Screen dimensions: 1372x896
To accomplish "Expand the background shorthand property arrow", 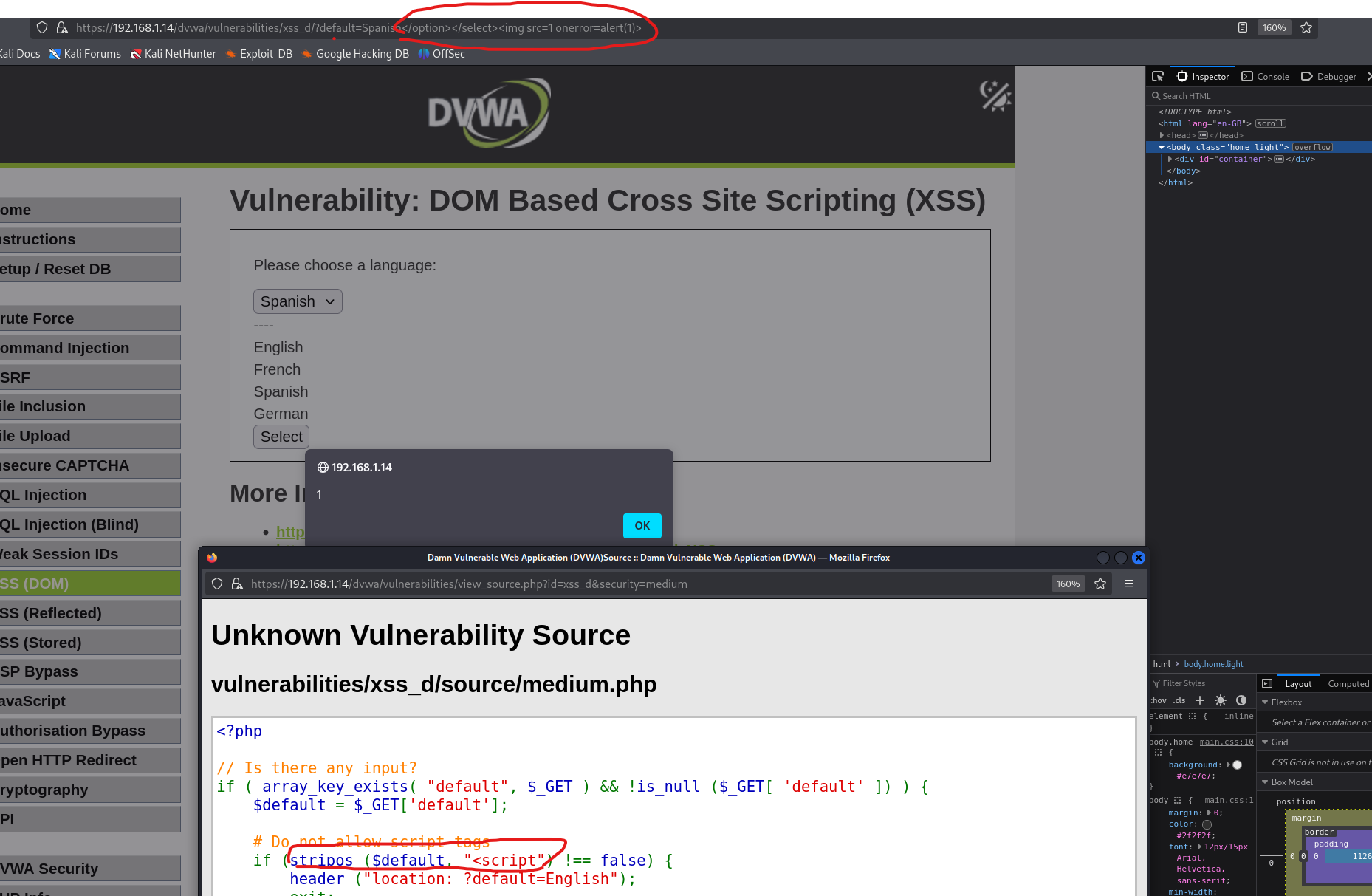I will tap(1229, 765).
